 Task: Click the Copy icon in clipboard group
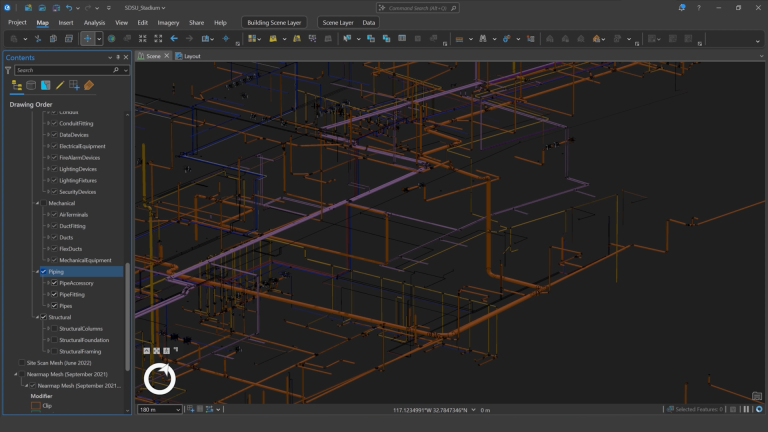pos(53,39)
